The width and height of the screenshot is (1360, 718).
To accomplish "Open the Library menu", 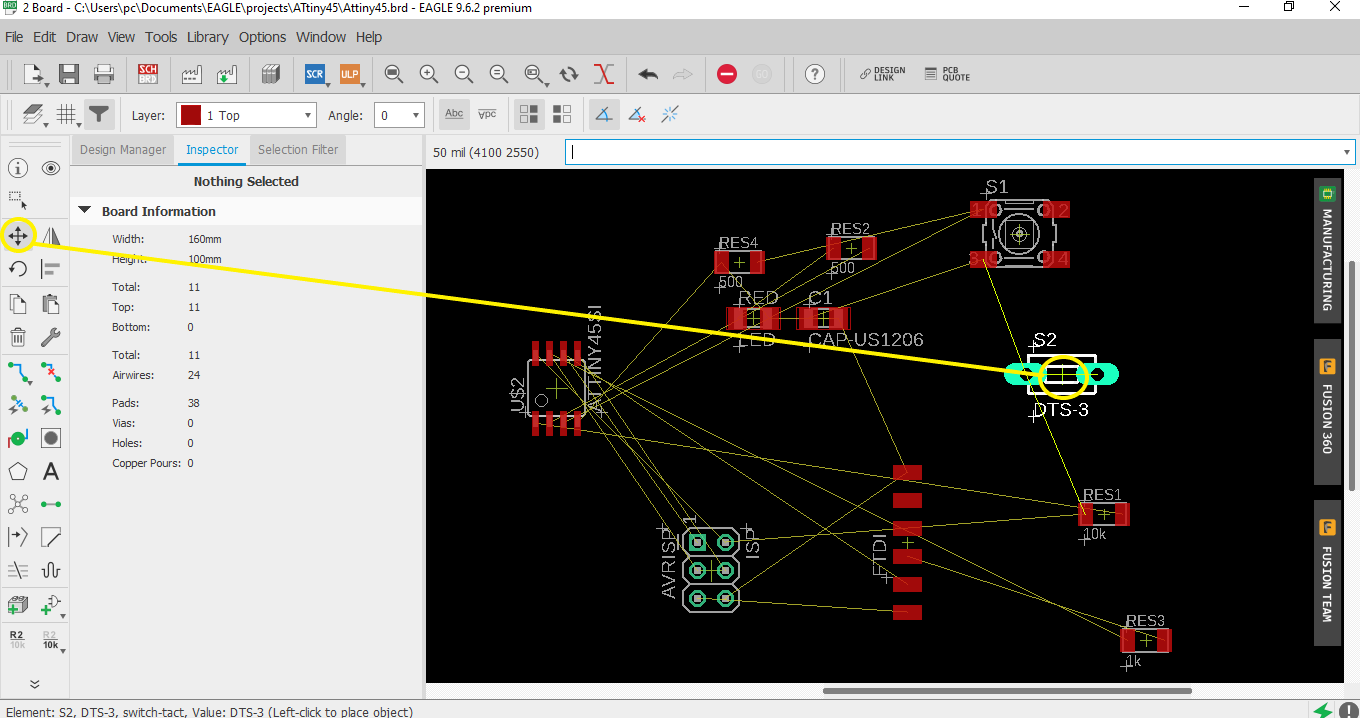I will 207,37.
